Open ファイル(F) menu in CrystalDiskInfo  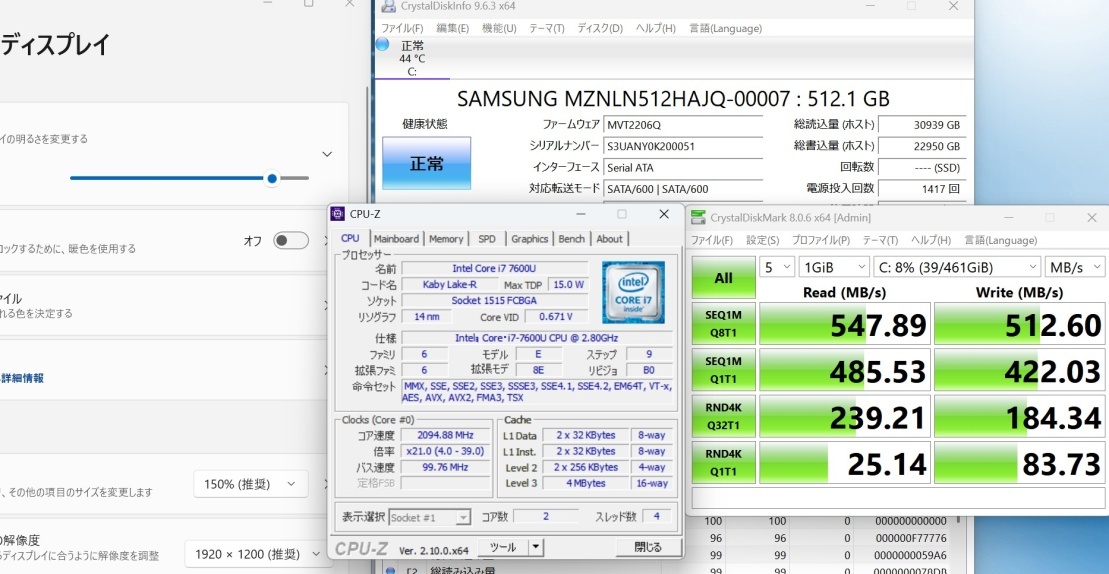402,28
